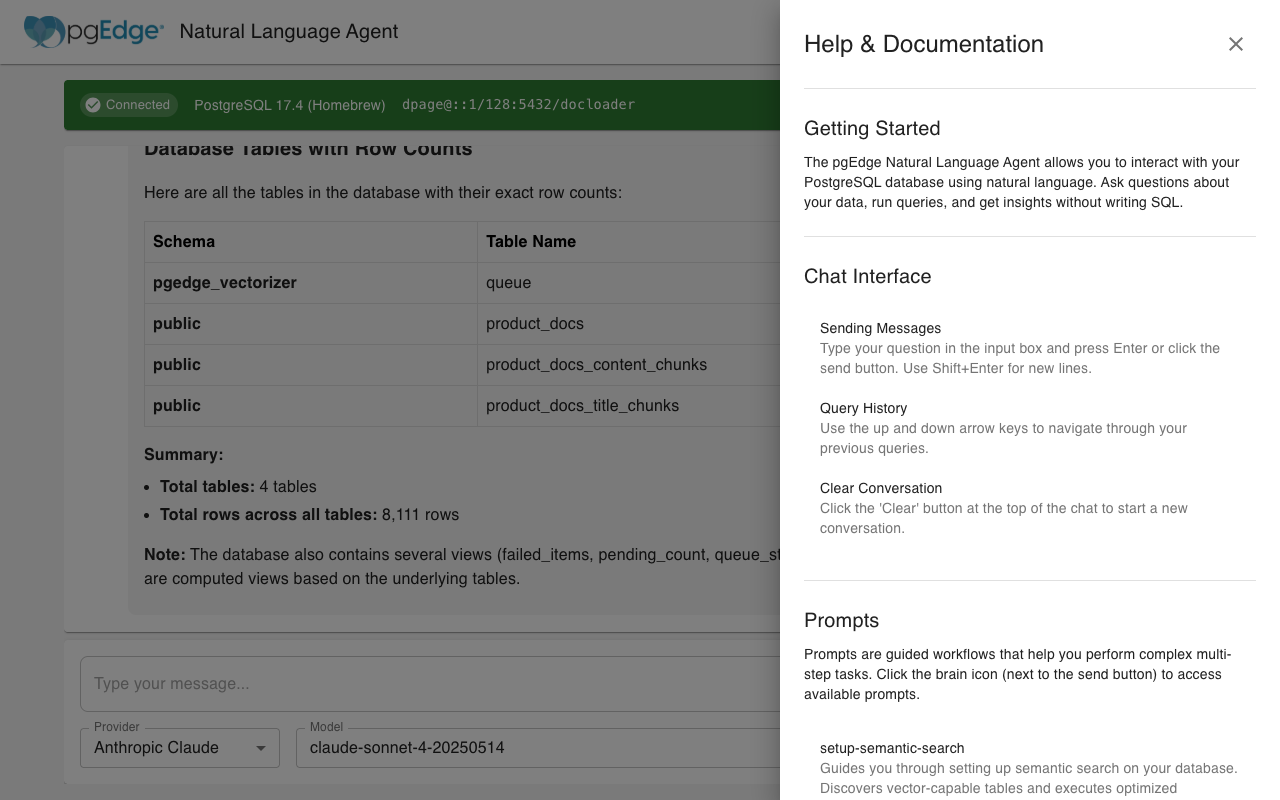Screen dimensions: 1280x800
Task: Select the pgedge_vectorizer schema cell
Action: (x=225, y=283)
